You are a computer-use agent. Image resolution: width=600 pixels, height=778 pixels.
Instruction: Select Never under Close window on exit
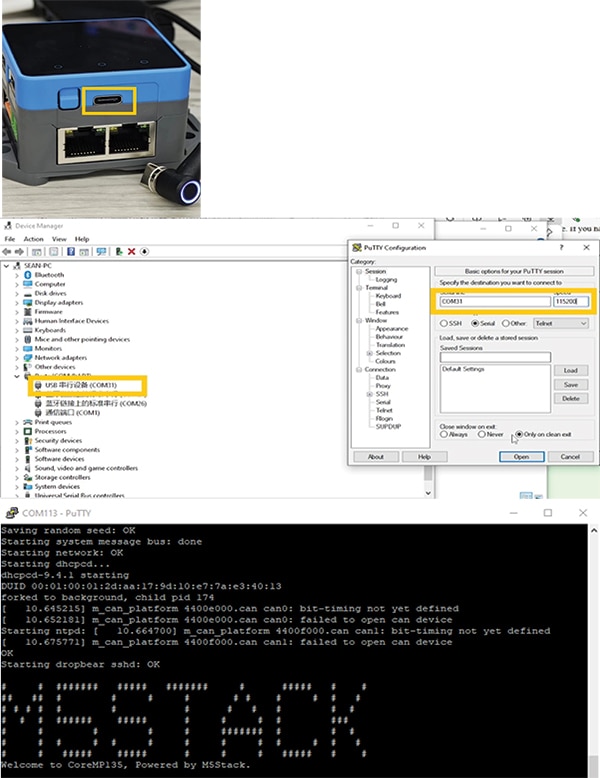click(480, 434)
